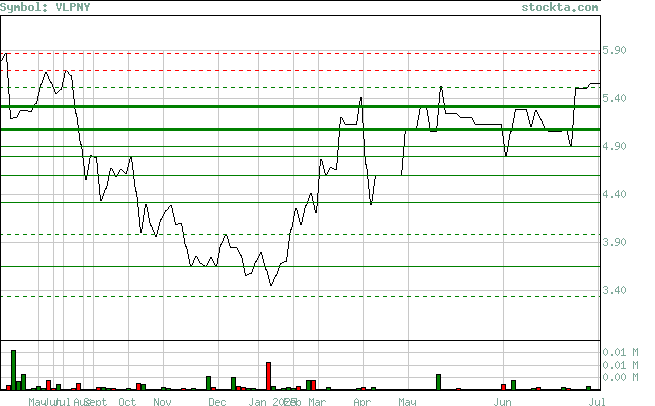The width and height of the screenshot is (655, 406).
Task: Click the Oct month label
Action: click(x=127, y=401)
